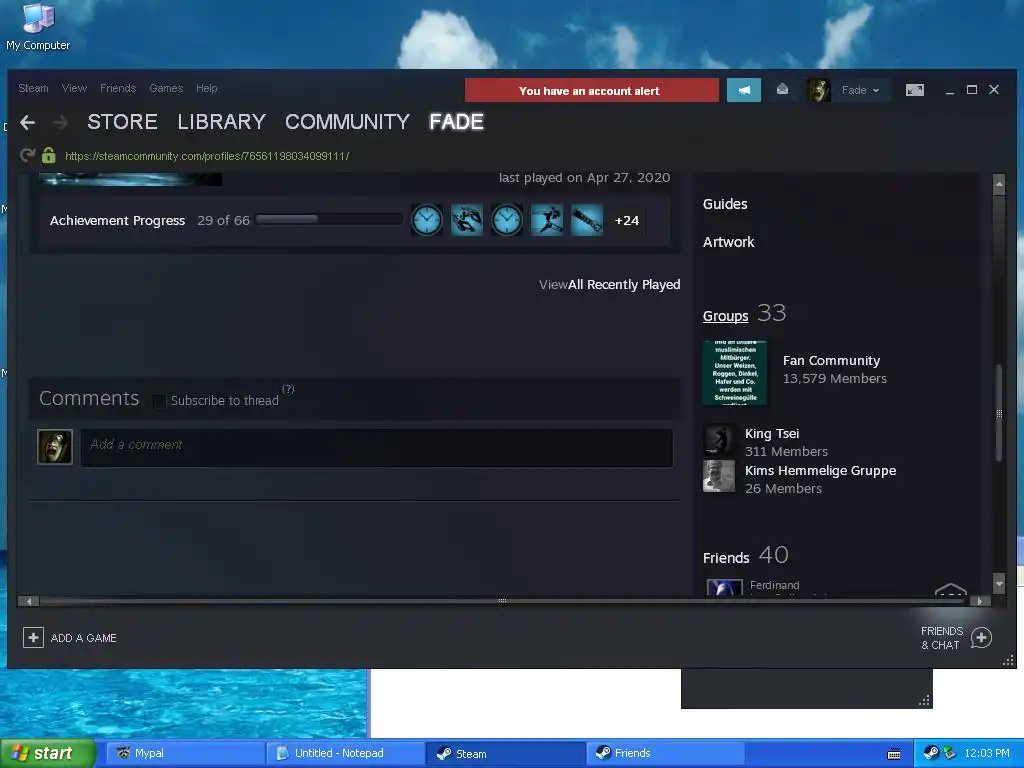1024x768 pixels.
Task: Click '29 of 66' achievement count
Action: pyautogui.click(x=223, y=221)
